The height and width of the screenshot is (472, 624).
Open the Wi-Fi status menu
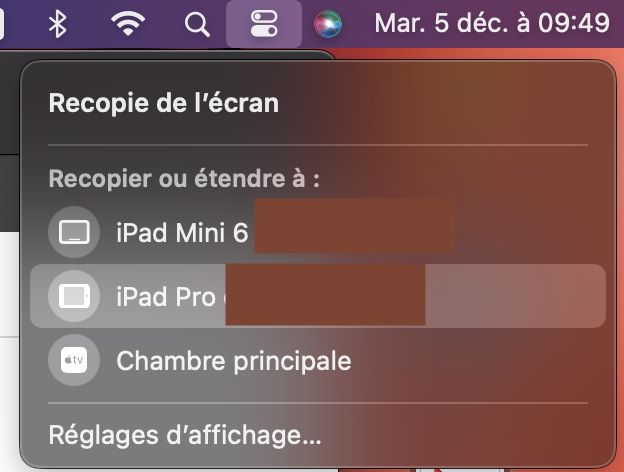point(125,24)
